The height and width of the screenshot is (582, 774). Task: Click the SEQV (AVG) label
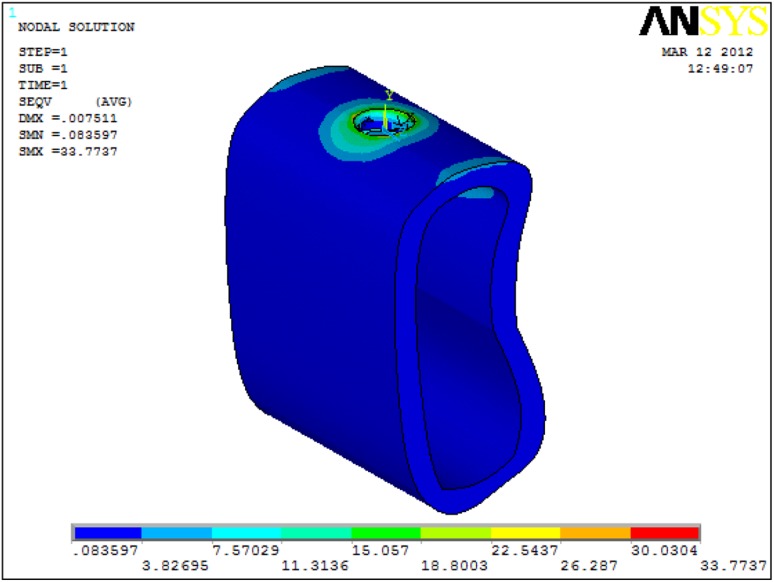point(75,102)
